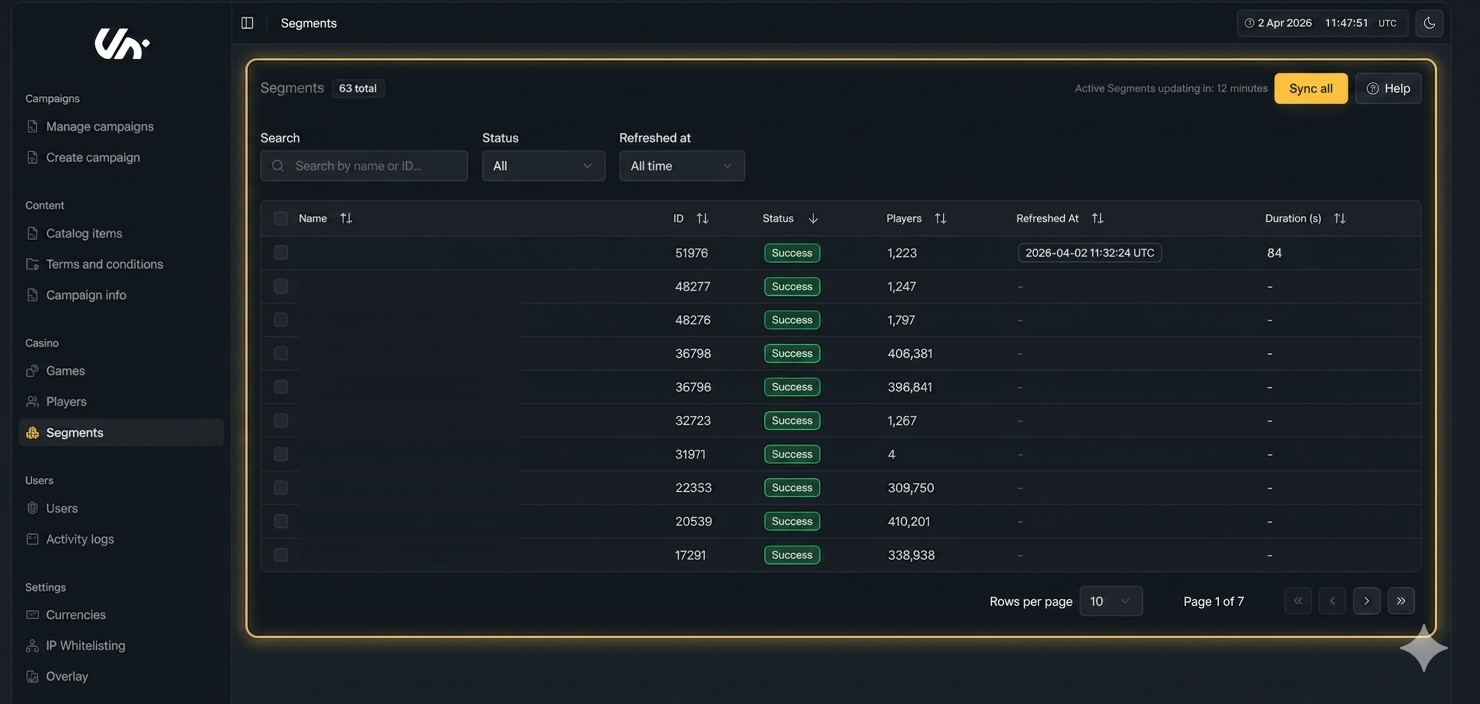The width and height of the screenshot is (1480, 704).
Task: Sort by Duration (s) column arrows
Action: tap(1339, 218)
